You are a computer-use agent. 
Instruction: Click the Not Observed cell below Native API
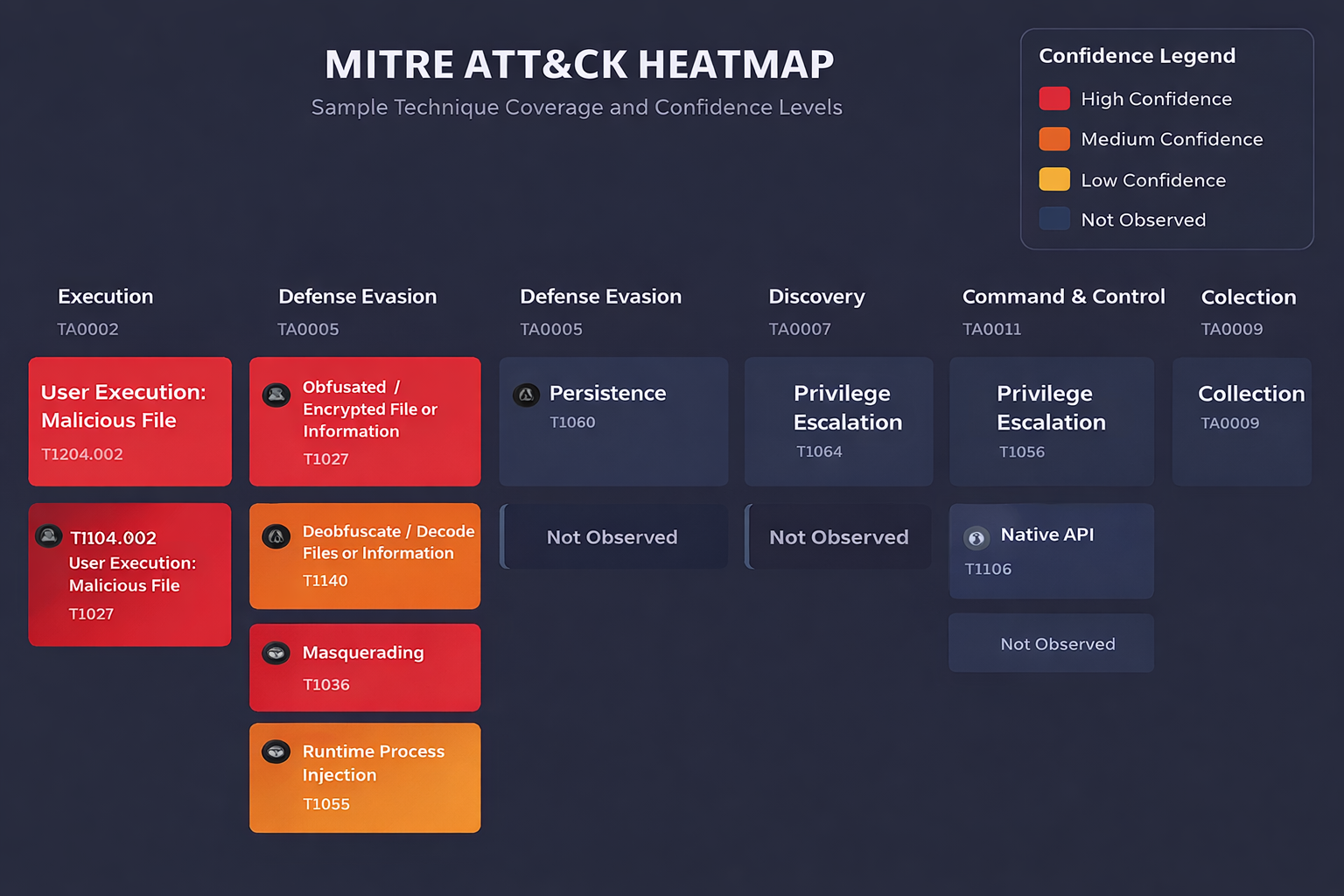(1052, 643)
